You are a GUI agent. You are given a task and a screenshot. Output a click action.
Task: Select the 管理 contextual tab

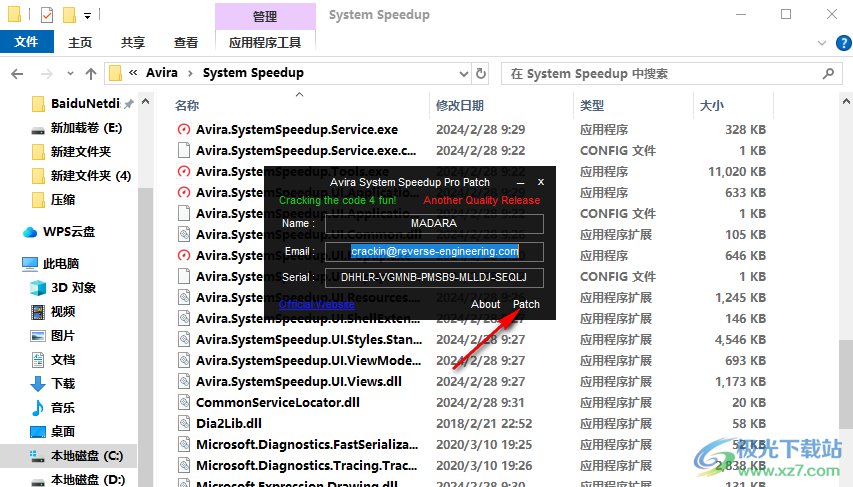point(265,16)
